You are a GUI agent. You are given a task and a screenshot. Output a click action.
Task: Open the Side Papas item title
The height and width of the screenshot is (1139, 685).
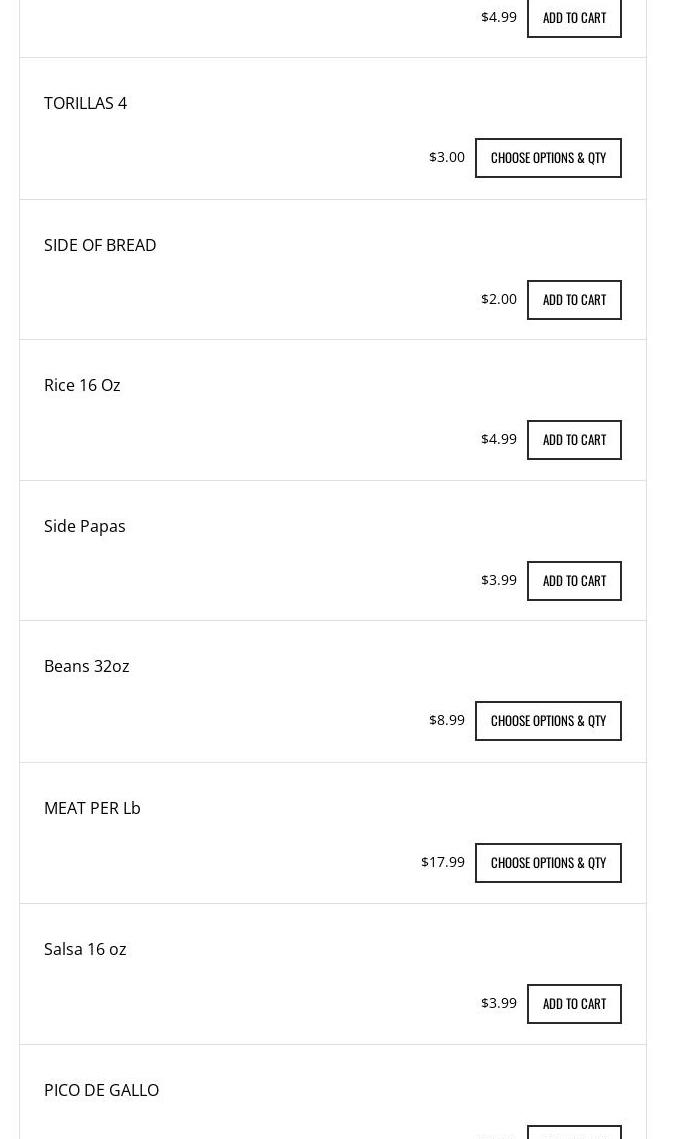point(84,526)
